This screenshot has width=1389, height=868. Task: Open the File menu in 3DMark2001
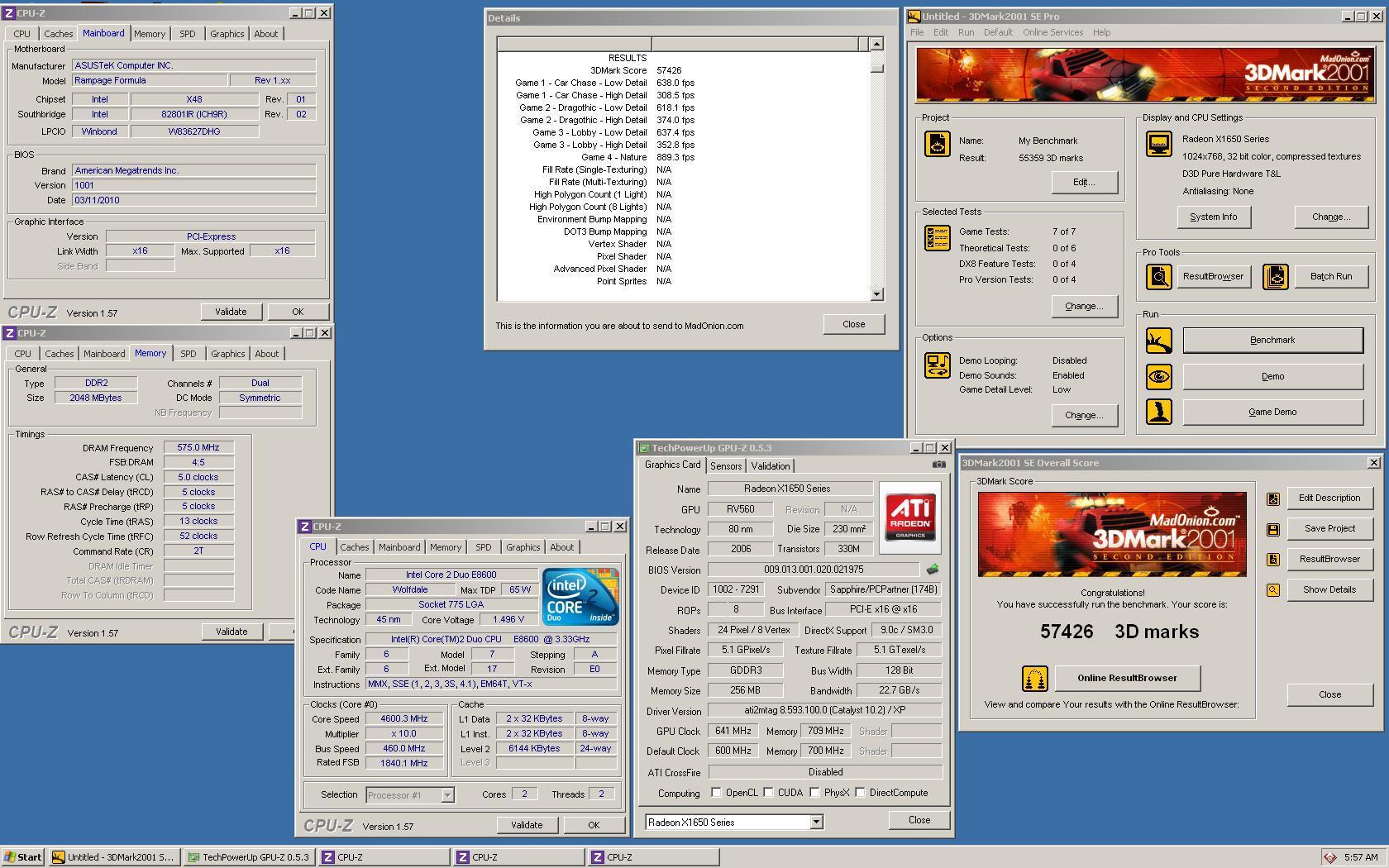click(x=917, y=32)
